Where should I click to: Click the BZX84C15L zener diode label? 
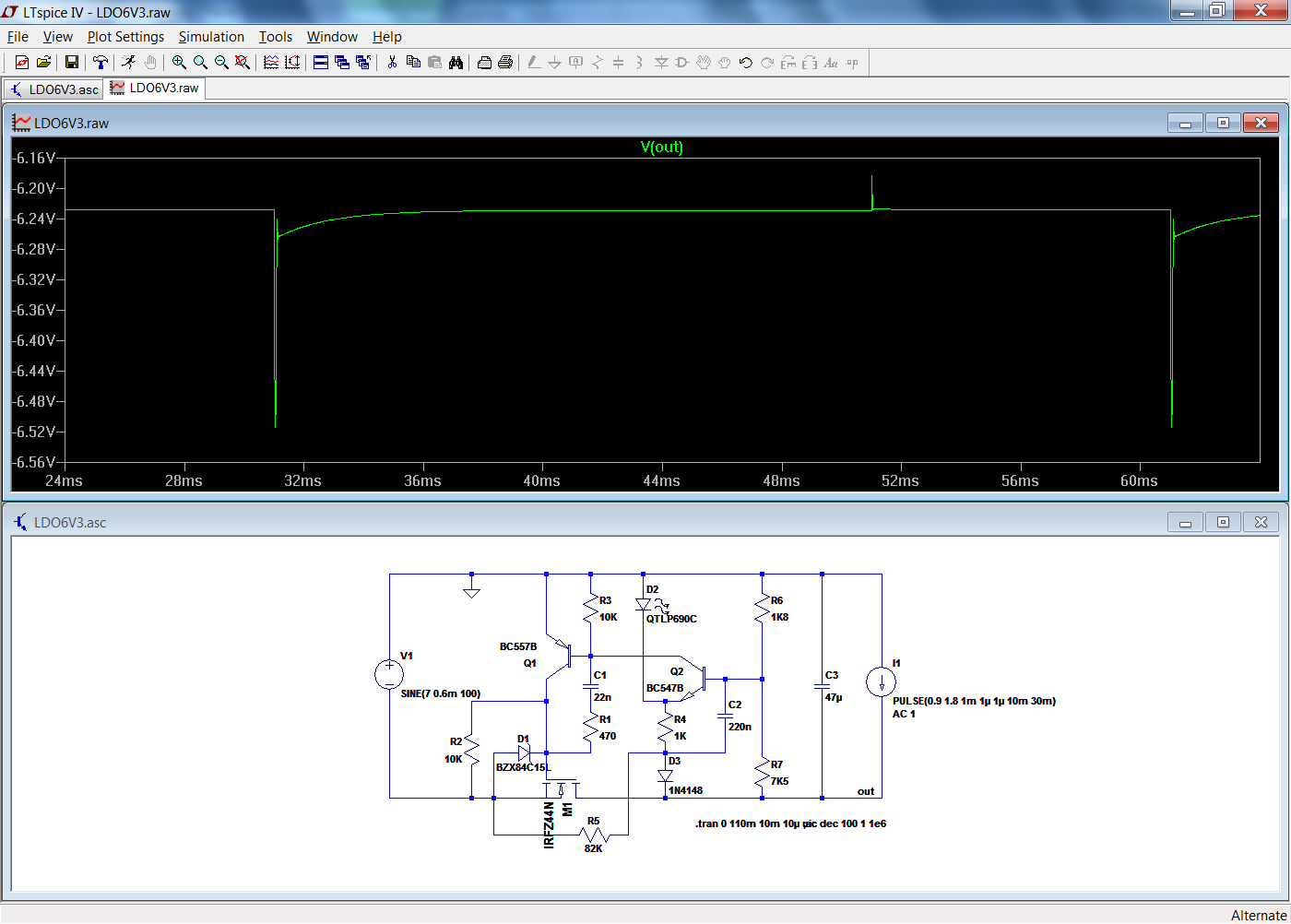pos(523,767)
